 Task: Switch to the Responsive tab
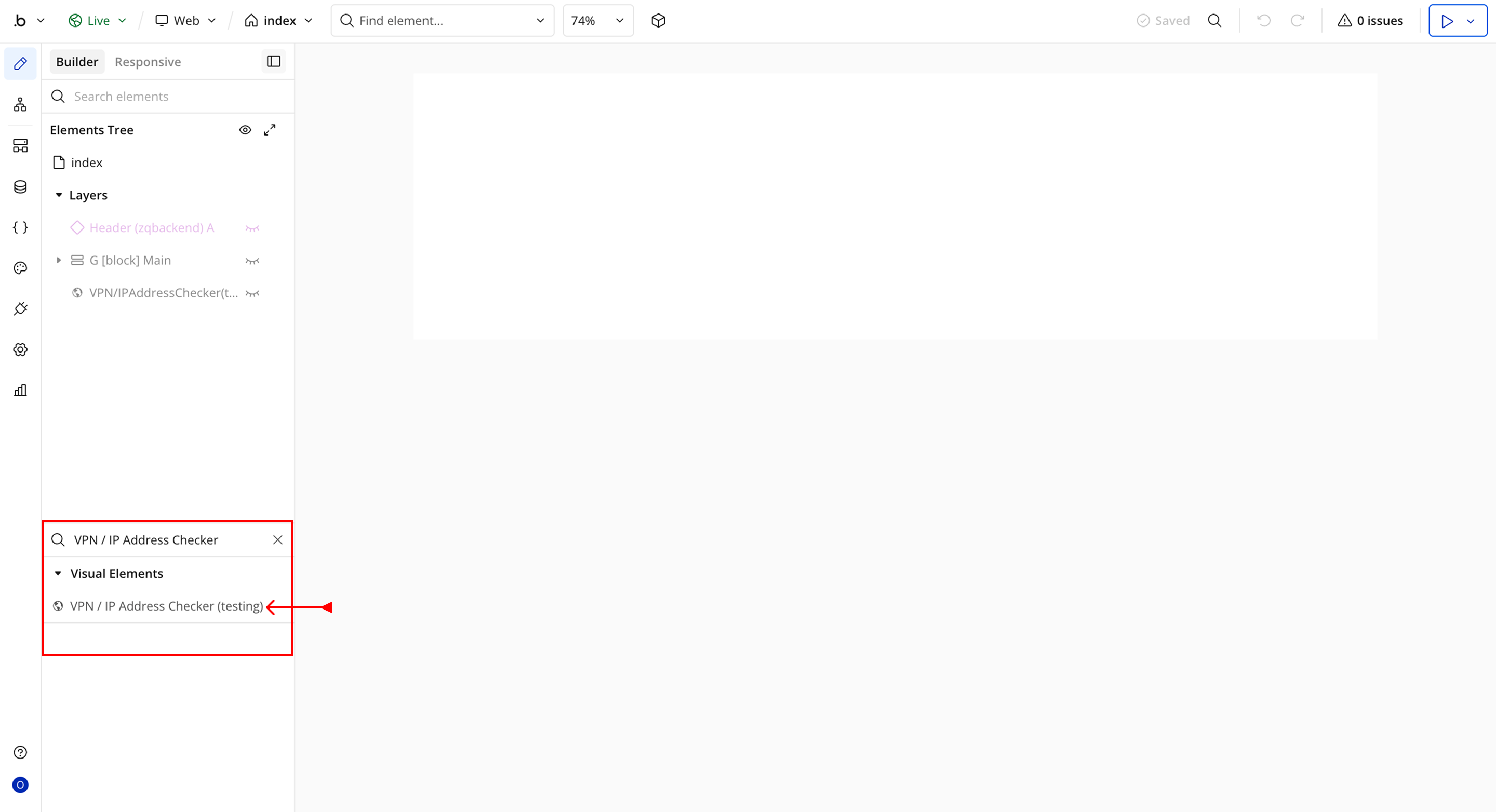pyautogui.click(x=148, y=62)
